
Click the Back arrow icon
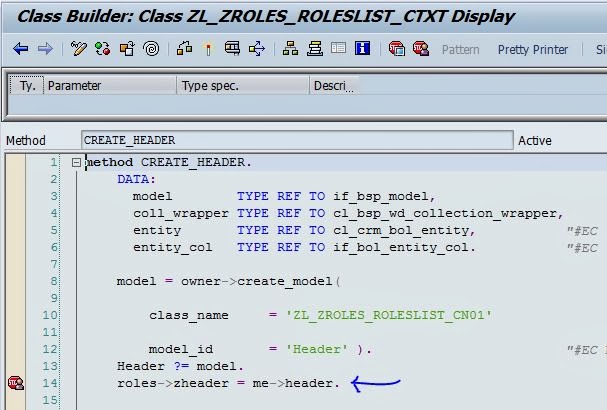(21, 49)
